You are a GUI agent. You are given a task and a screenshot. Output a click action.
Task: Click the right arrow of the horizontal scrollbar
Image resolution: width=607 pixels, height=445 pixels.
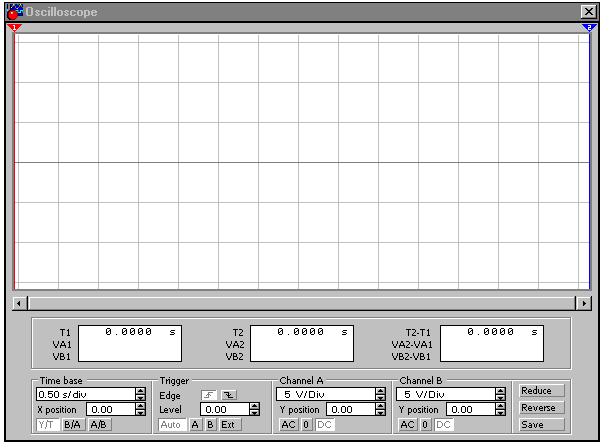[x=584, y=303]
